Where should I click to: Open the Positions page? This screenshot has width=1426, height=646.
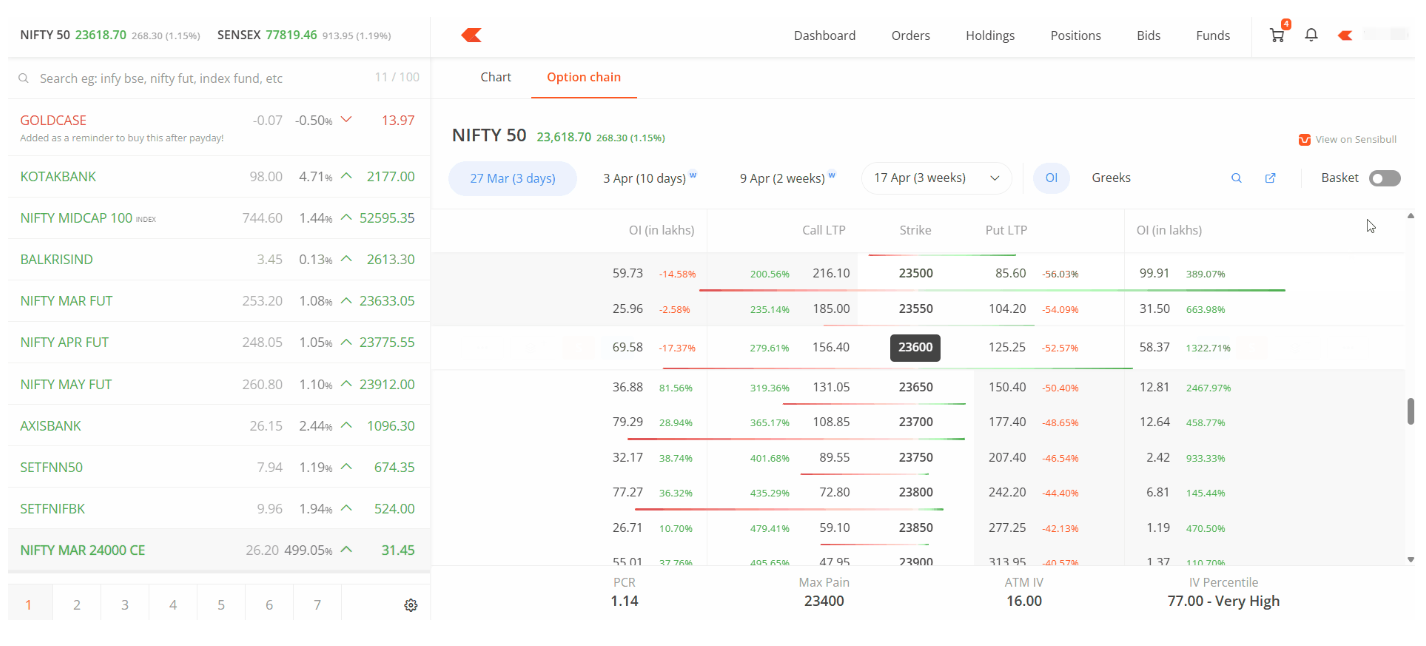point(1076,35)
